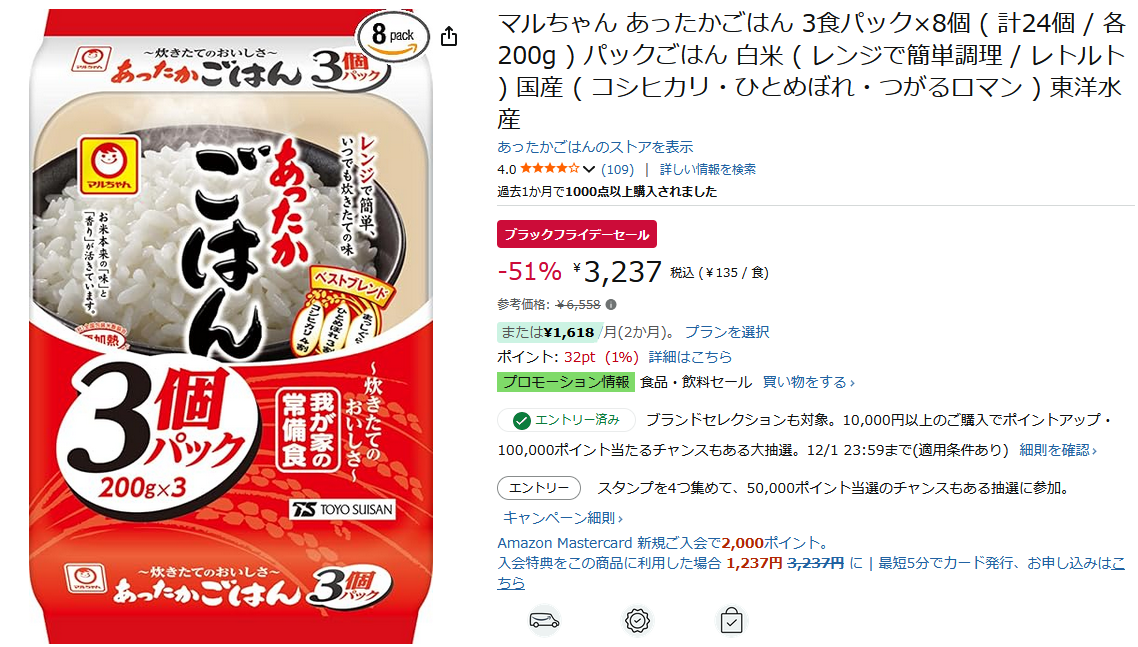Click the quality badge icon
This screenshot has width=1138, height=647.
(x=637, y=621)
